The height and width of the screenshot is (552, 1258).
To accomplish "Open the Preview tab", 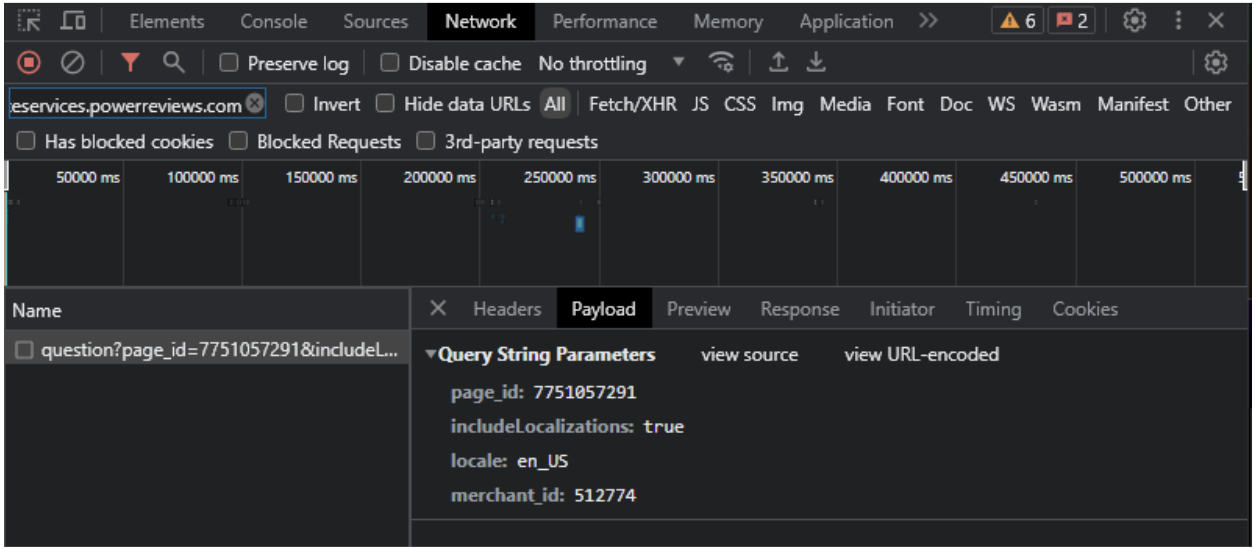I will 699,309.
